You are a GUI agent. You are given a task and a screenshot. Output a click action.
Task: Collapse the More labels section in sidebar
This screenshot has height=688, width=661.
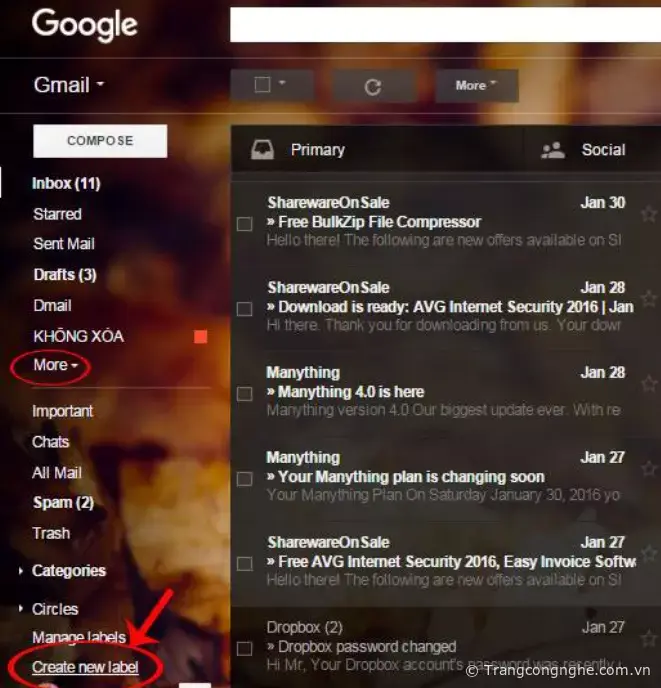[55, 366]
